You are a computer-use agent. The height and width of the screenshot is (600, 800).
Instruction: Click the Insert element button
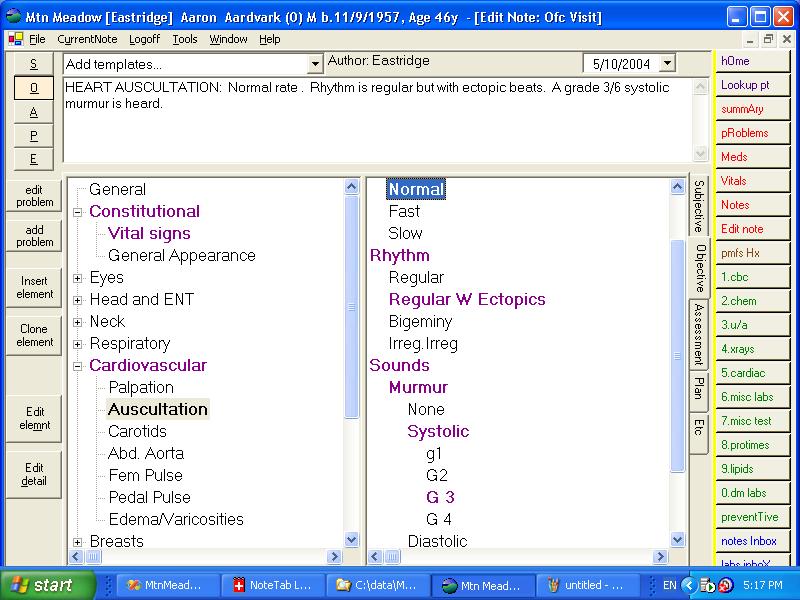point(34,288)
